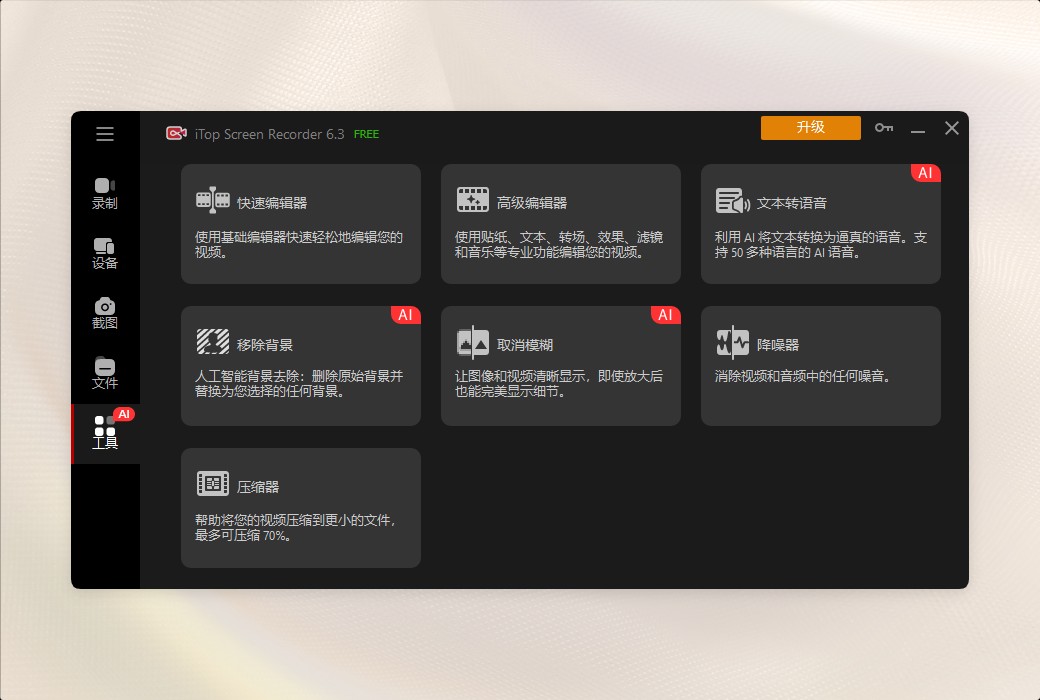
Task: Select the 取消模糊 unblur image icon
Action: tap(472, 340)
